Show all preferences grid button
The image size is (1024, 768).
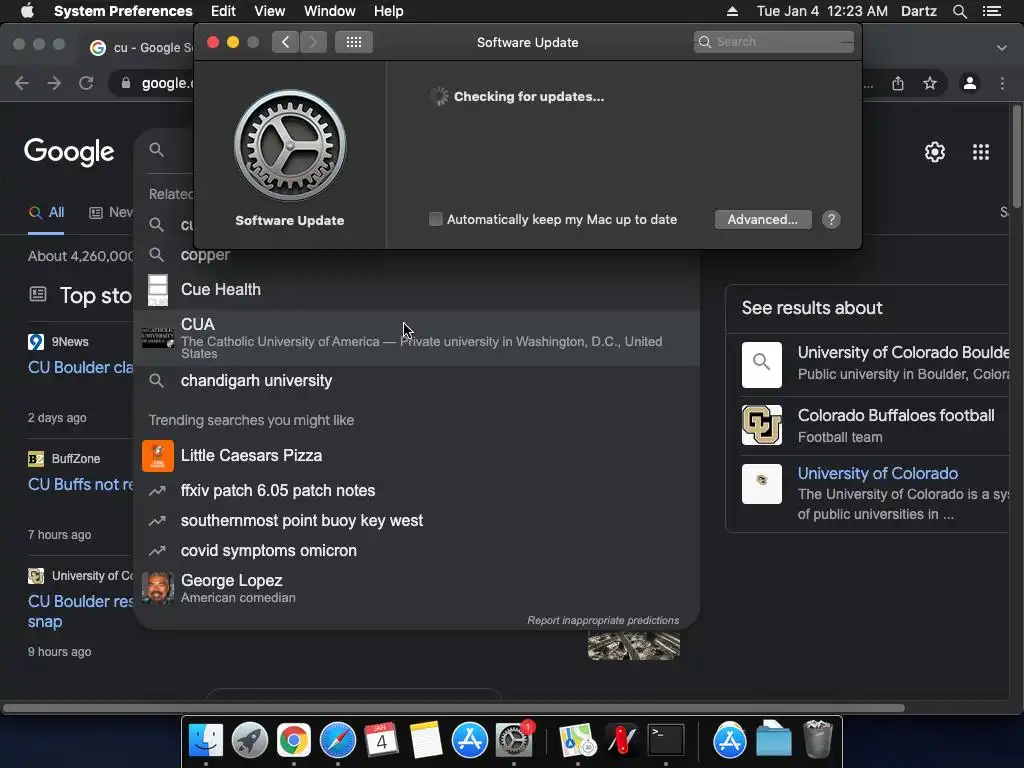pyautogui.click(x=354, y=42)
